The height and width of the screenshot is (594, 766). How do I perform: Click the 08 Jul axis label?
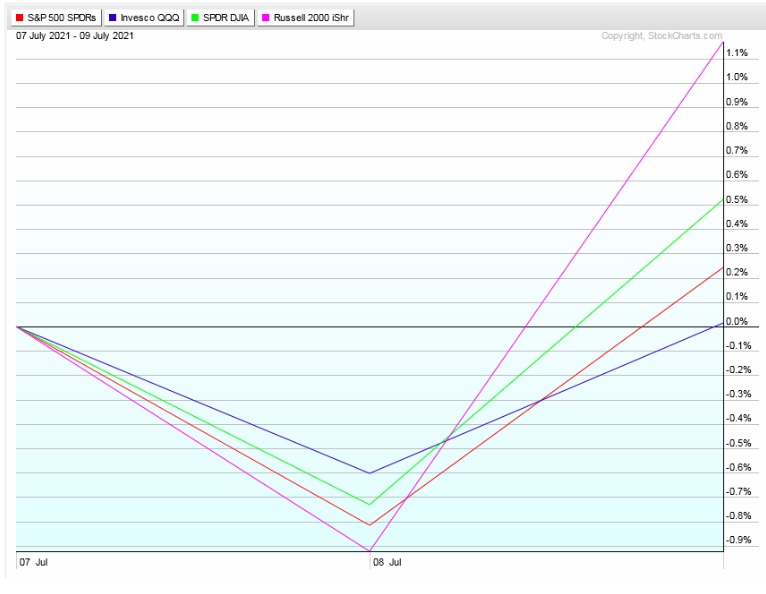(387, 562)
